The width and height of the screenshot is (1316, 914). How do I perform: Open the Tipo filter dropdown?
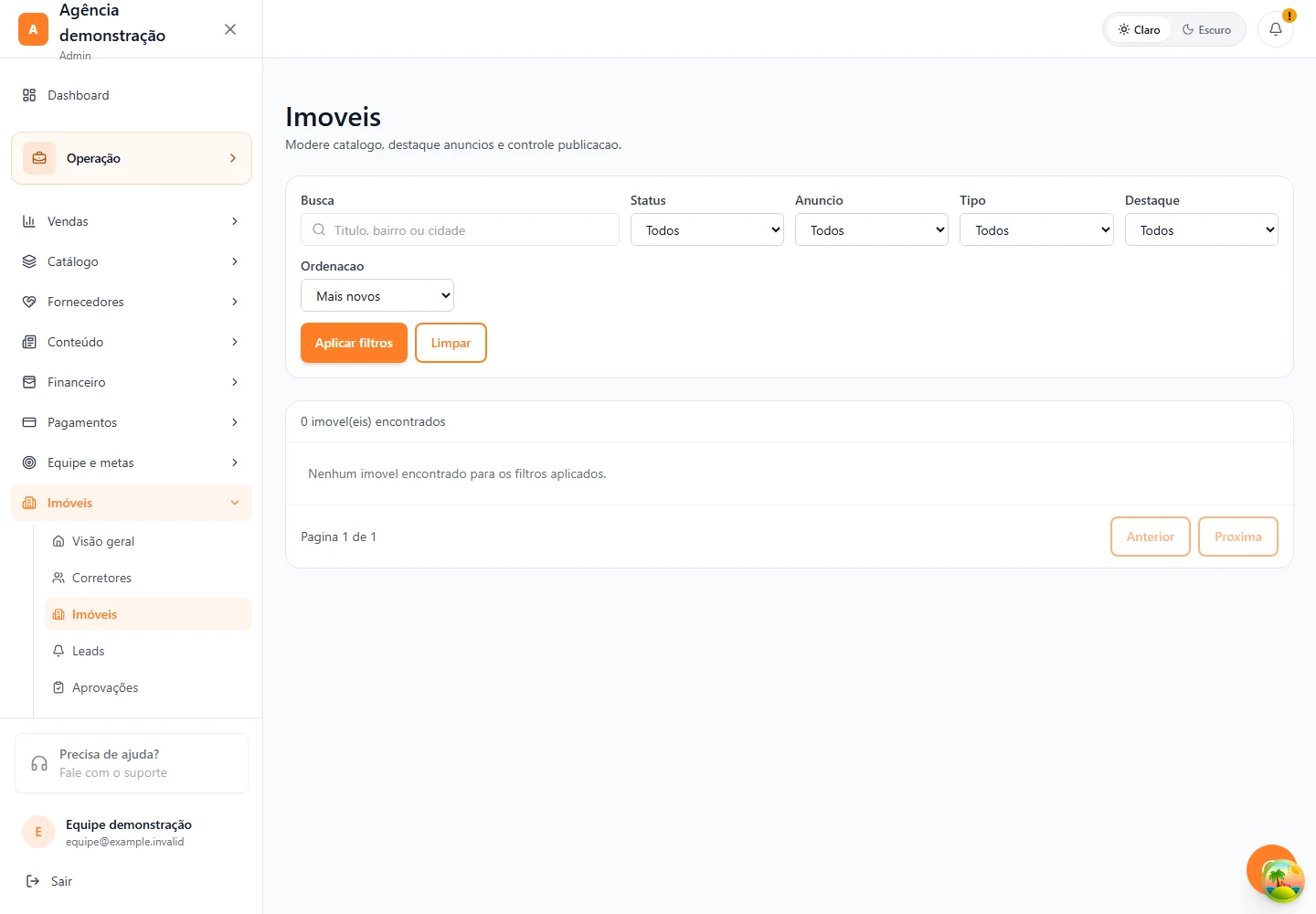(x=1036, y=229)
